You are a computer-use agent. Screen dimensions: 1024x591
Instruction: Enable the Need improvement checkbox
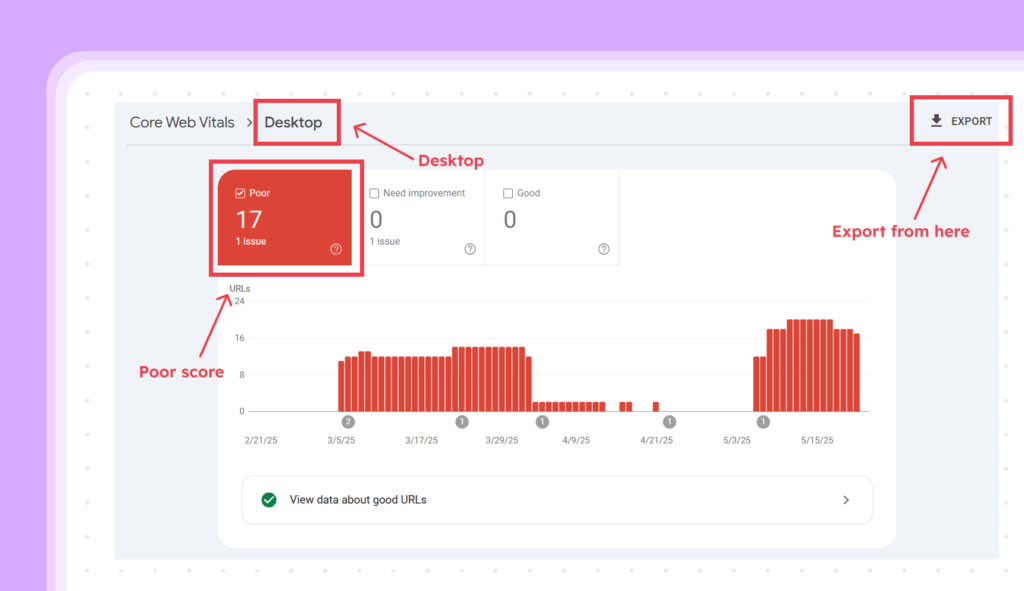374,192
